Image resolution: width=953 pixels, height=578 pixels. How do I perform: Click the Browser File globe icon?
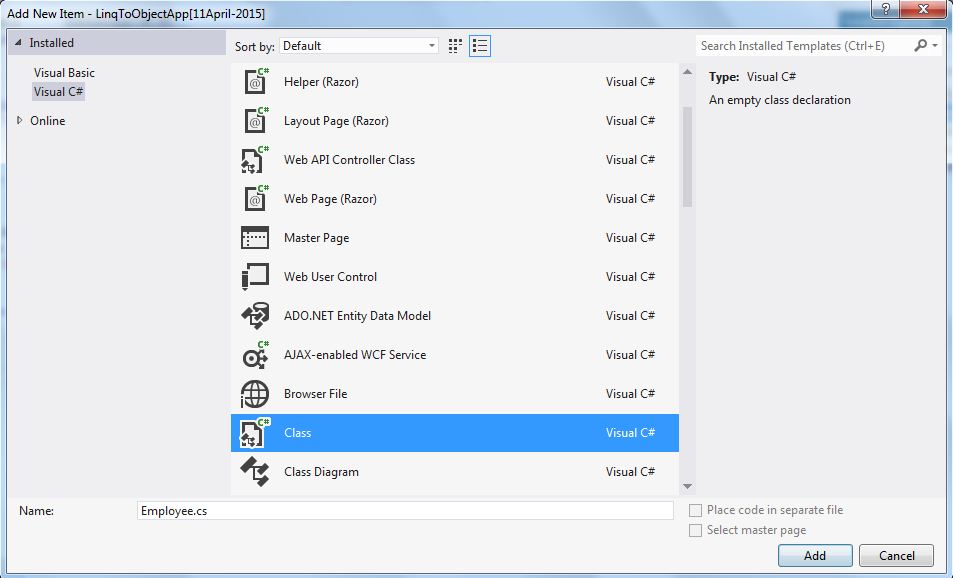[x=256, y=394]
